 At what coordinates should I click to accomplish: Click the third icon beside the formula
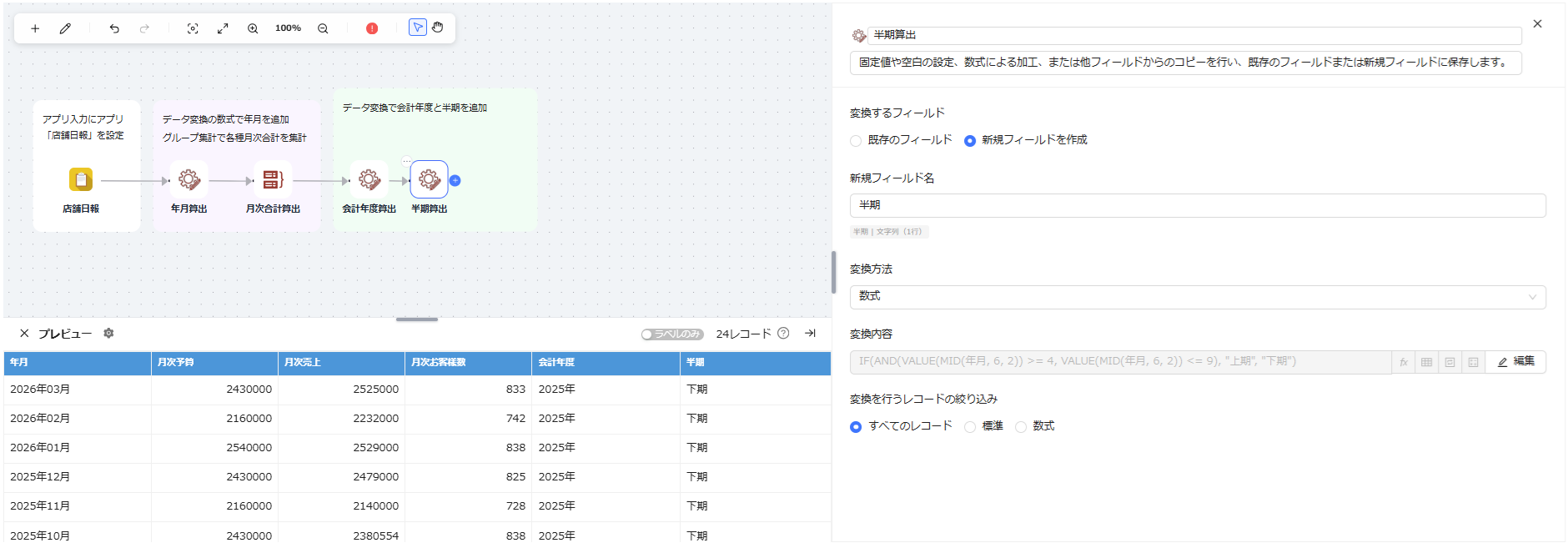pyautogui.click(x=1450, y=362)
